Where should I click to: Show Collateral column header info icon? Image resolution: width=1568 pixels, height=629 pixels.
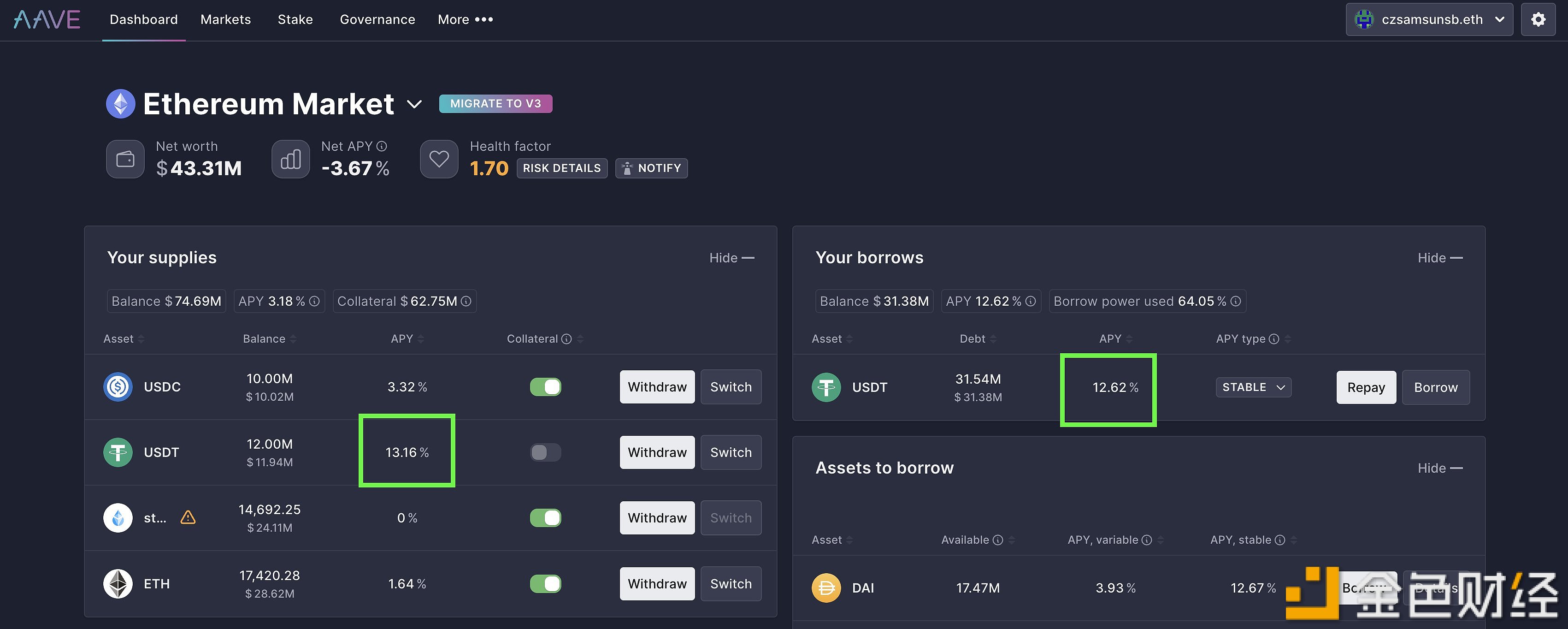[x=566, y=339]
